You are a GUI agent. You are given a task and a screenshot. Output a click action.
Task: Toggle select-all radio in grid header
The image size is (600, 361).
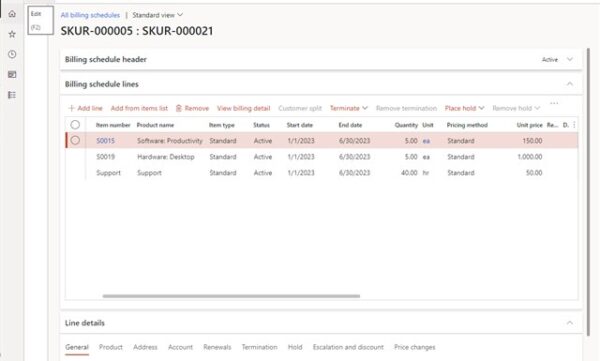(75, 125)
